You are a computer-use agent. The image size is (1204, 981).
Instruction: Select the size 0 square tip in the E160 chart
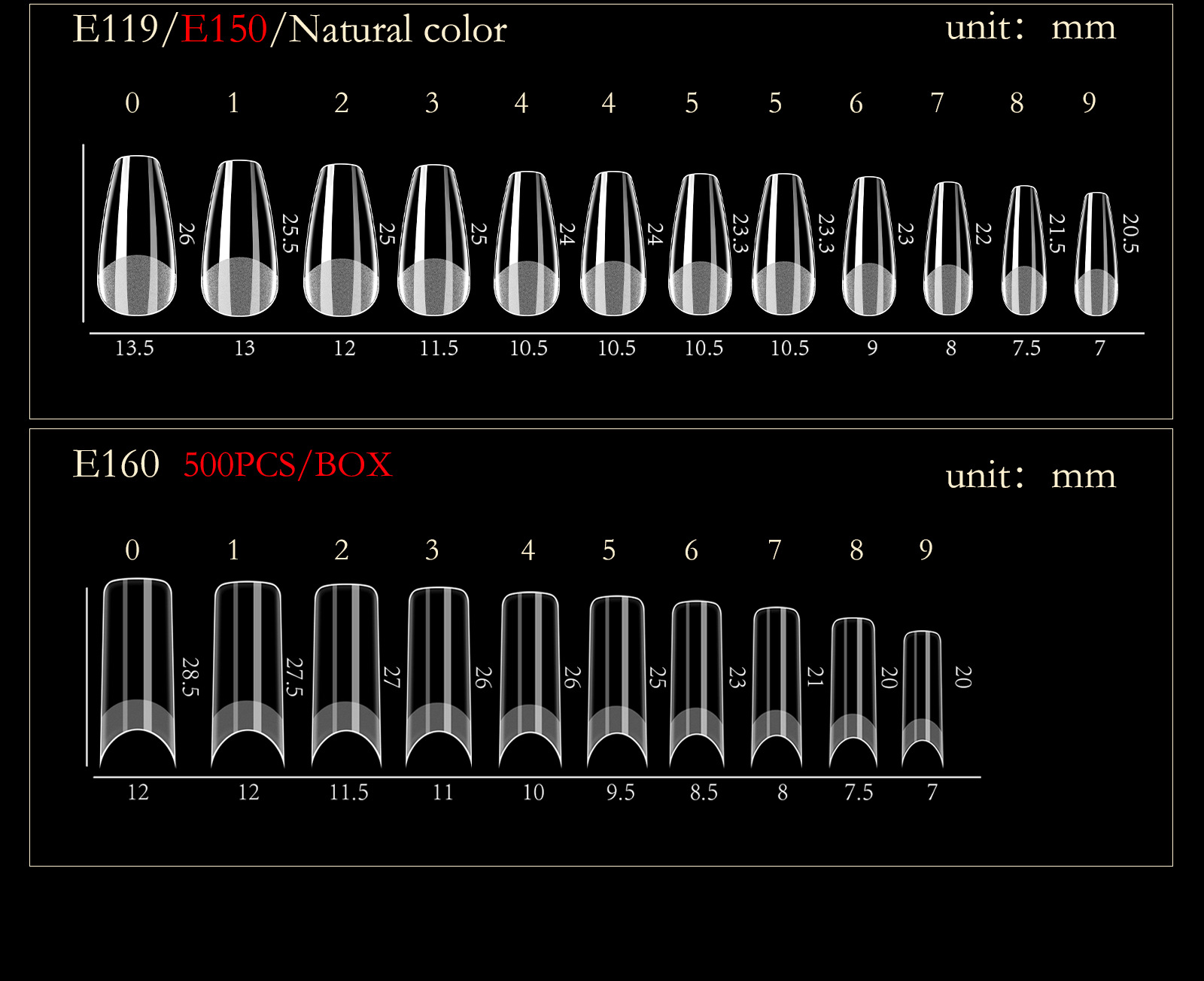pyautogui.click(x=138, y=673)
